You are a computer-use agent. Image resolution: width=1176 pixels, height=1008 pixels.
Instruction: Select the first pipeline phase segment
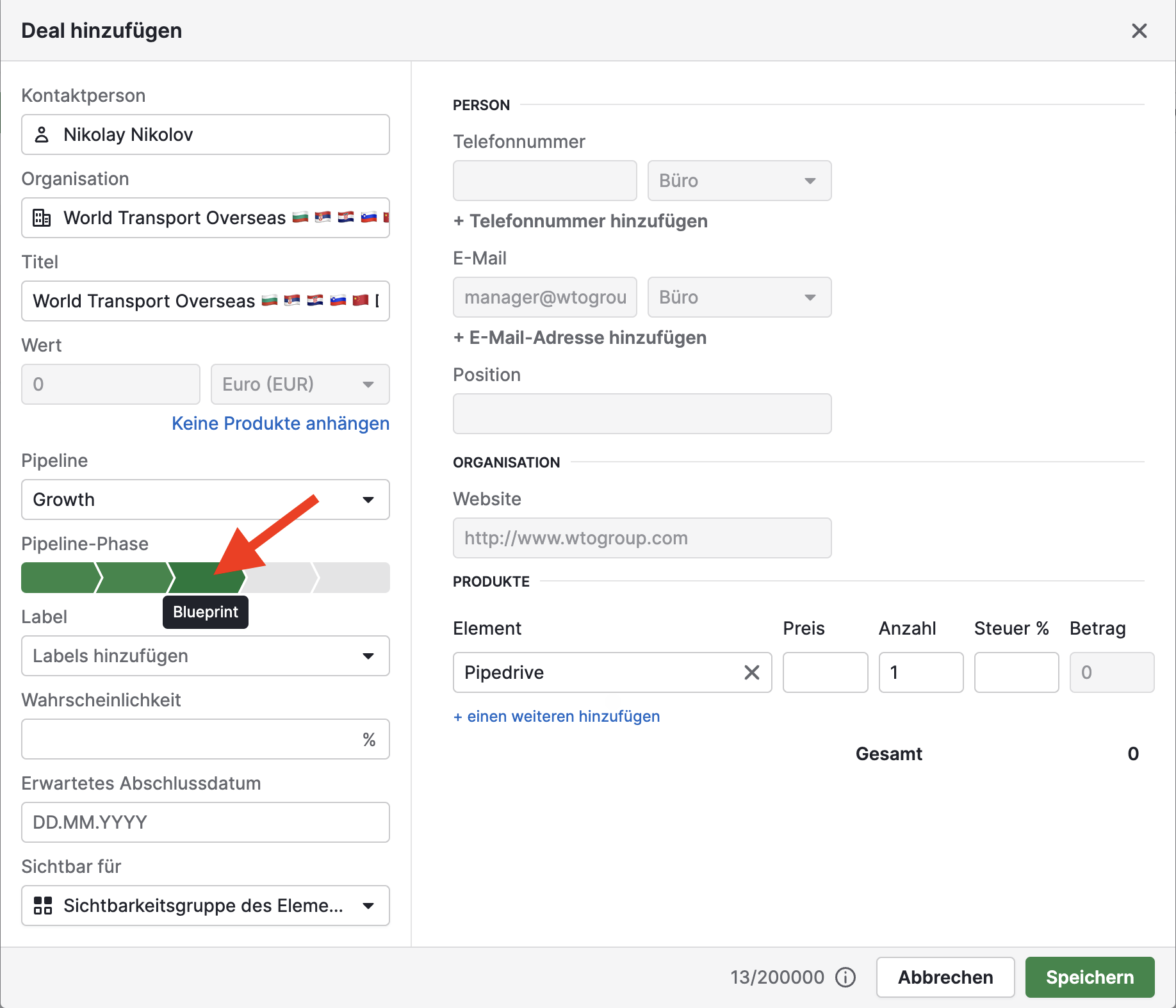pos(58,578)
